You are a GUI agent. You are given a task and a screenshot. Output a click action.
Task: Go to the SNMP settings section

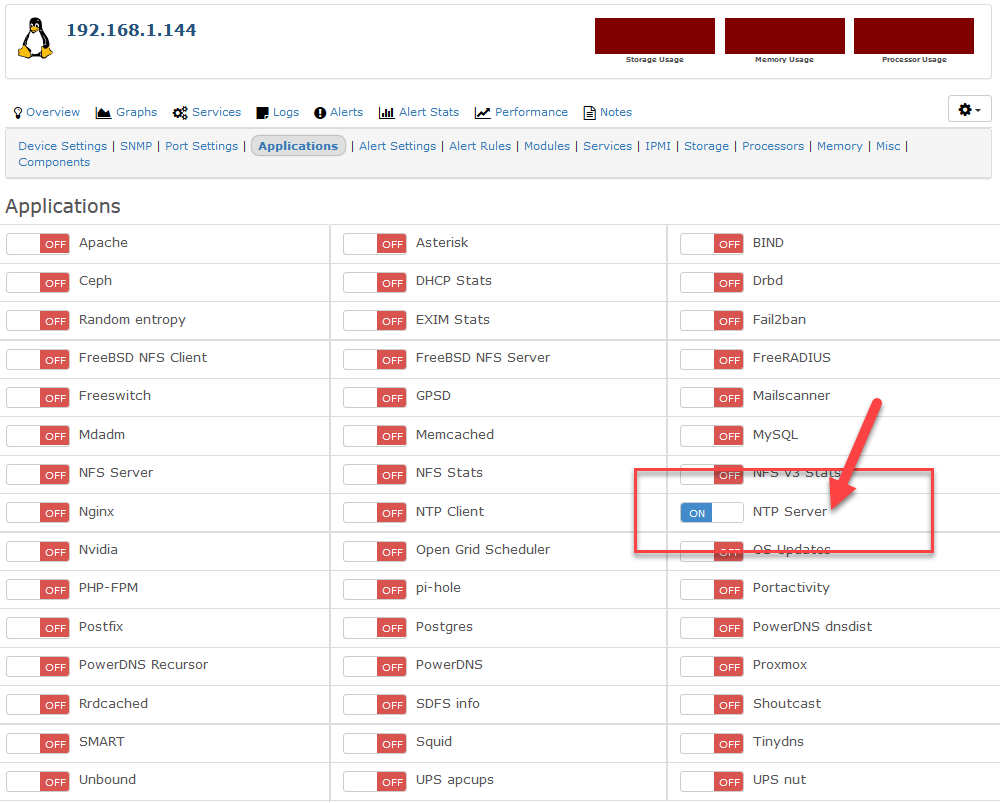coord(136,146)
